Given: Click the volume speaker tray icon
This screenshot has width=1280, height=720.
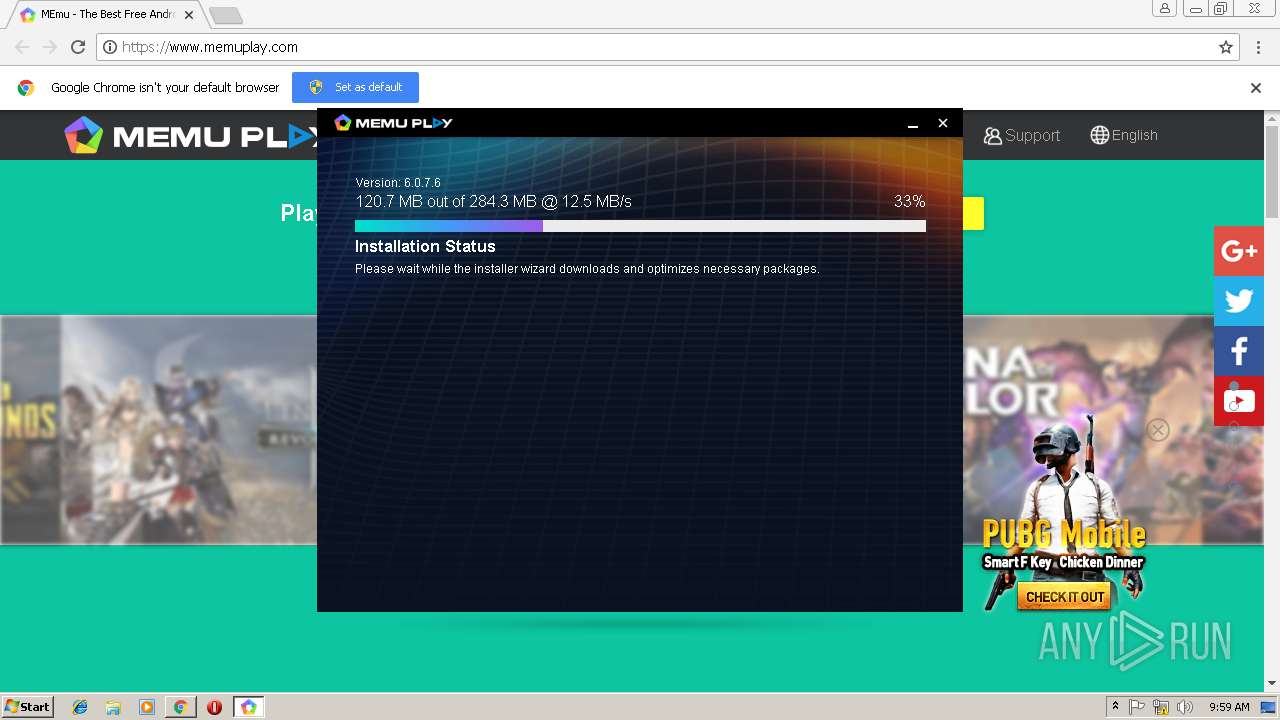Looking at the screenshot, I should [x=1185, y=707].
